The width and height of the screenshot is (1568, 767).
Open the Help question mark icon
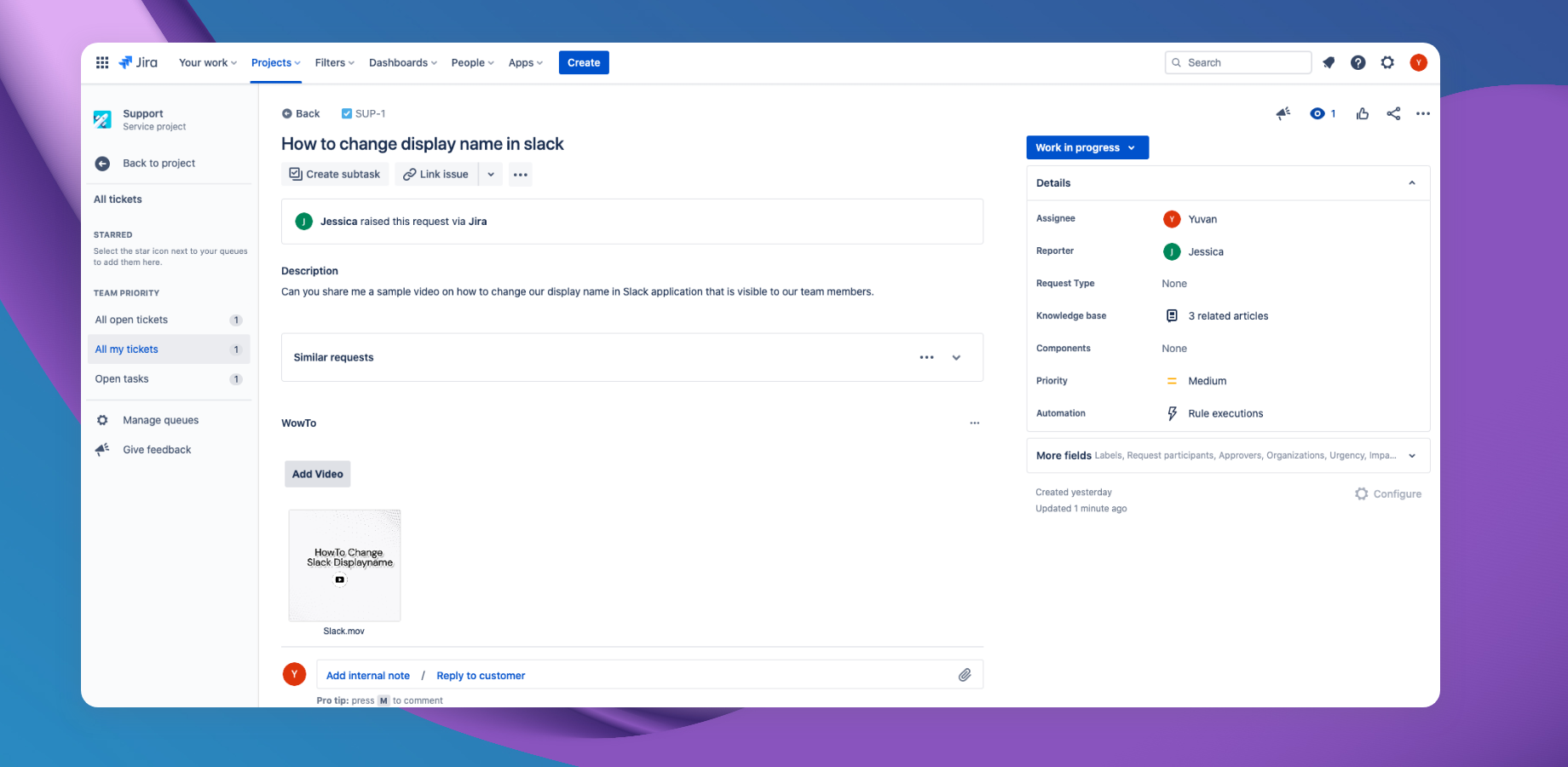pyautogui.click(x=1358, y=62)
